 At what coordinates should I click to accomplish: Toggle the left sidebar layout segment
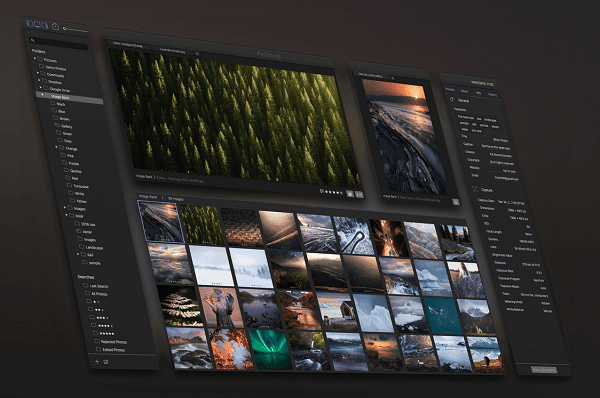pyautogui.click(x=30, y=24)
